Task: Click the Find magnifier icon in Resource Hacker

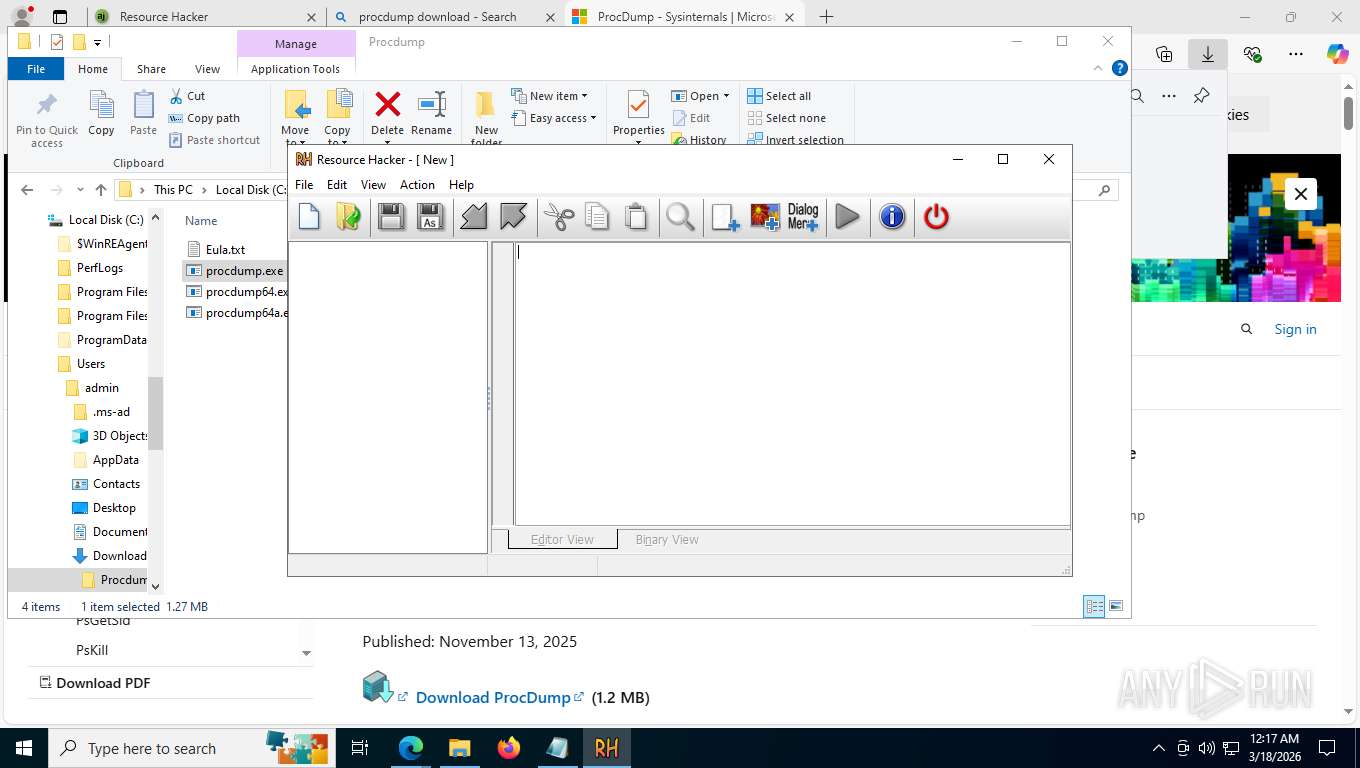Action: [x=681, y=217]
